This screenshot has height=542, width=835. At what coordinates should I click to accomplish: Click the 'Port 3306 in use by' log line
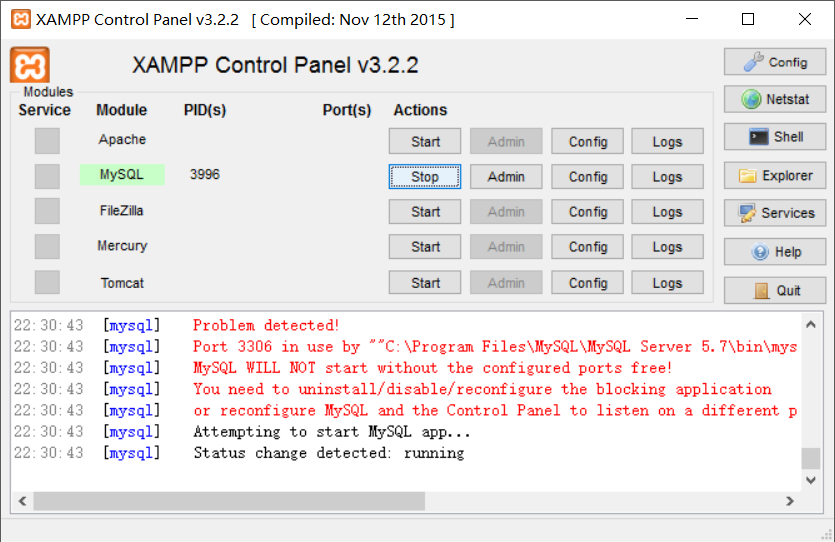click(495, 347)
